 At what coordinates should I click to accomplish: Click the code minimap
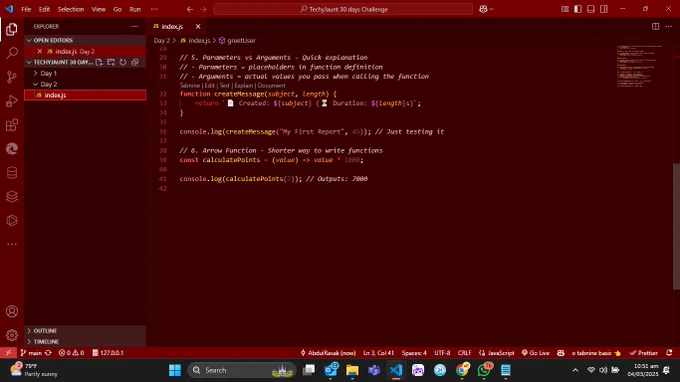pos(640,66)
